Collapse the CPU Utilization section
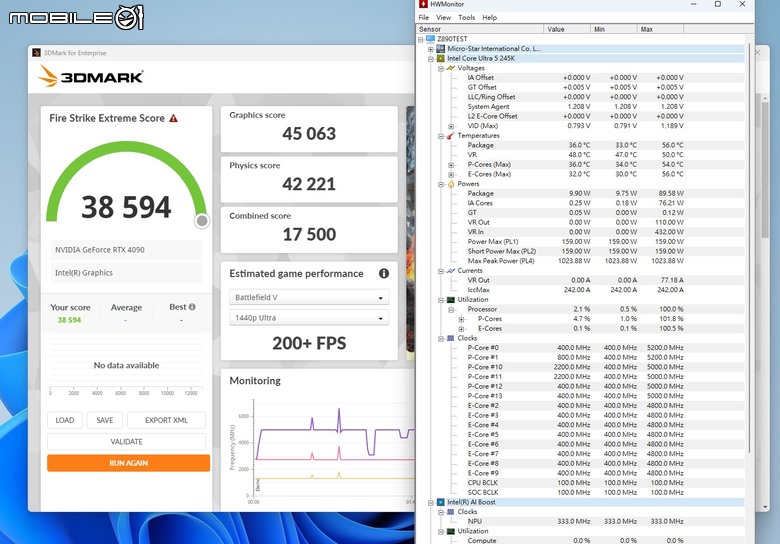Screen dimensions: 780x544 pos(441,300)
